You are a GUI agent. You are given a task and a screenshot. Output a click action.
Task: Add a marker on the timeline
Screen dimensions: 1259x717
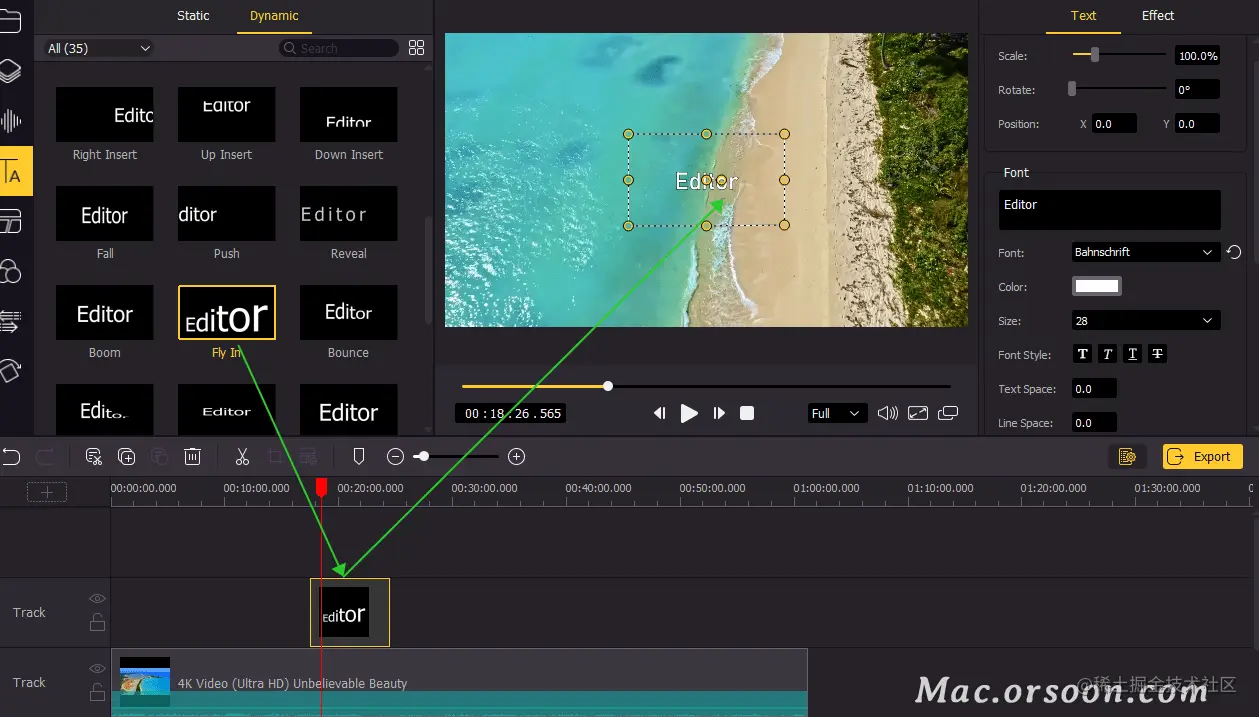click(x=359, y=457)
